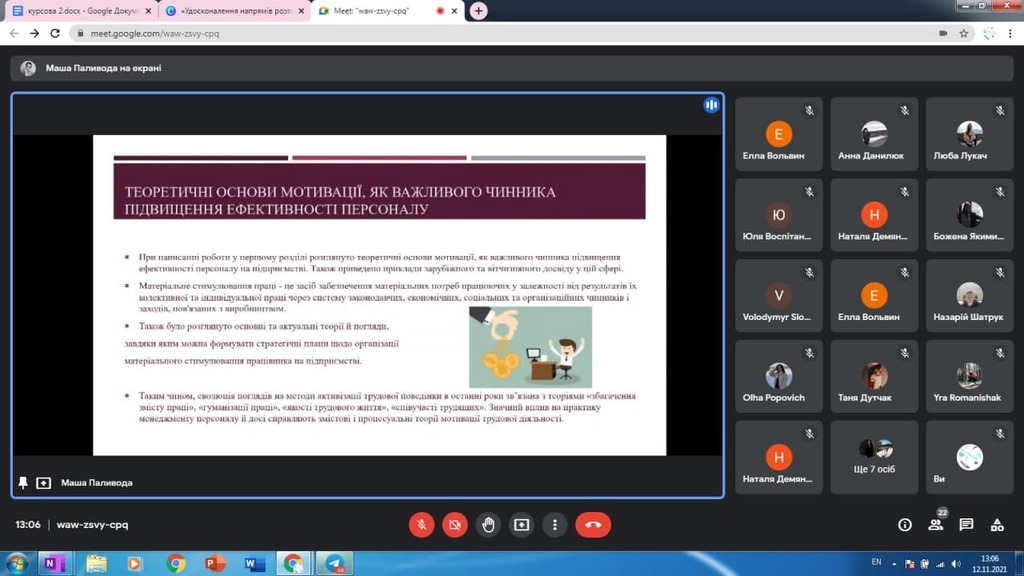
Task: Unpin Маша Паливода's presentation with pin icon
Action: (x=23, y=483)
